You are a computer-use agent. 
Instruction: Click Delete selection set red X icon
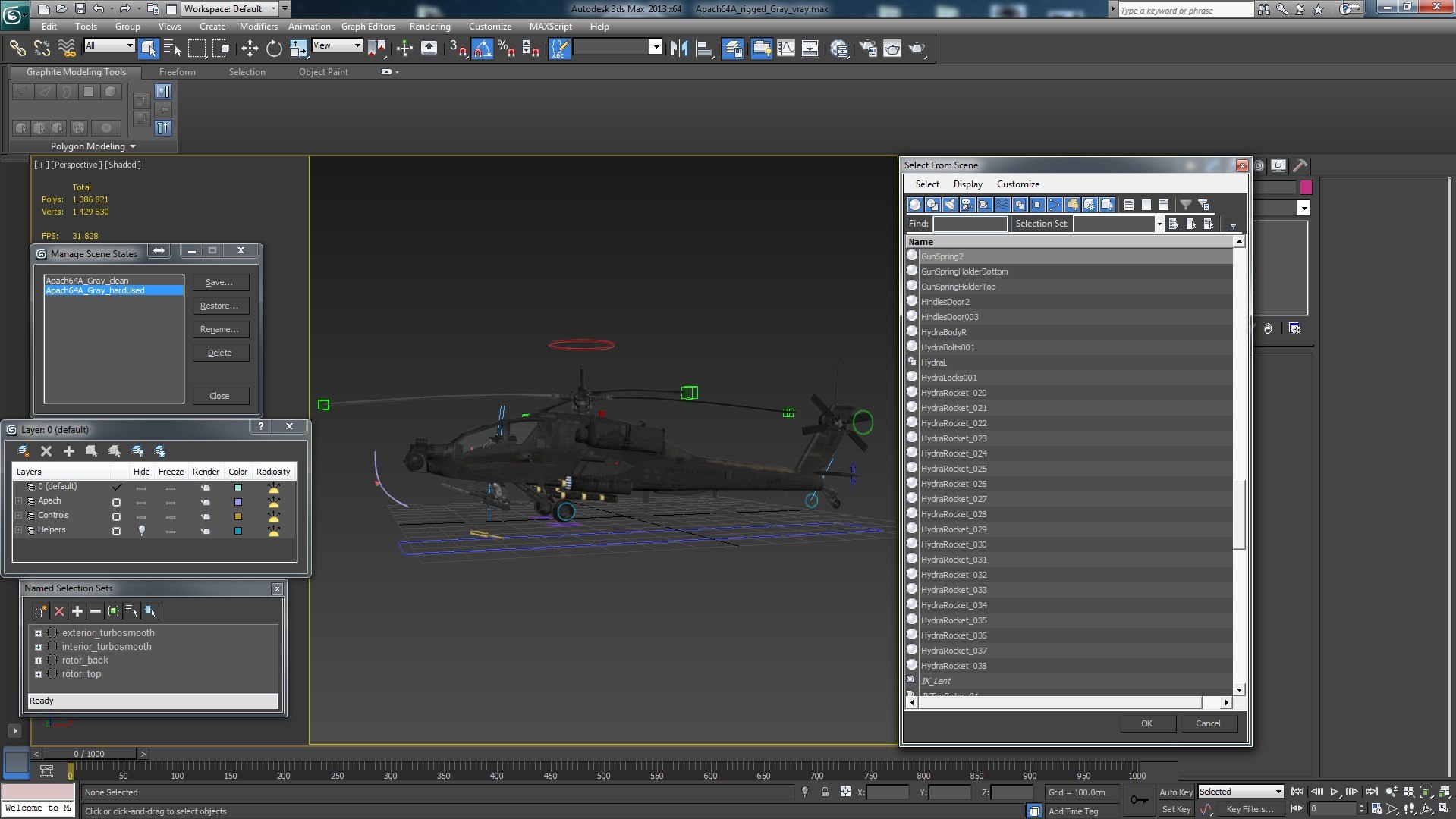tap(59, 611)
